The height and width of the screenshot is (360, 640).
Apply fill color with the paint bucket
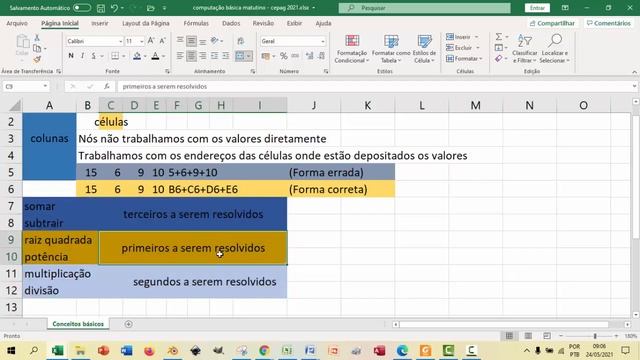(x=137, y=56)
